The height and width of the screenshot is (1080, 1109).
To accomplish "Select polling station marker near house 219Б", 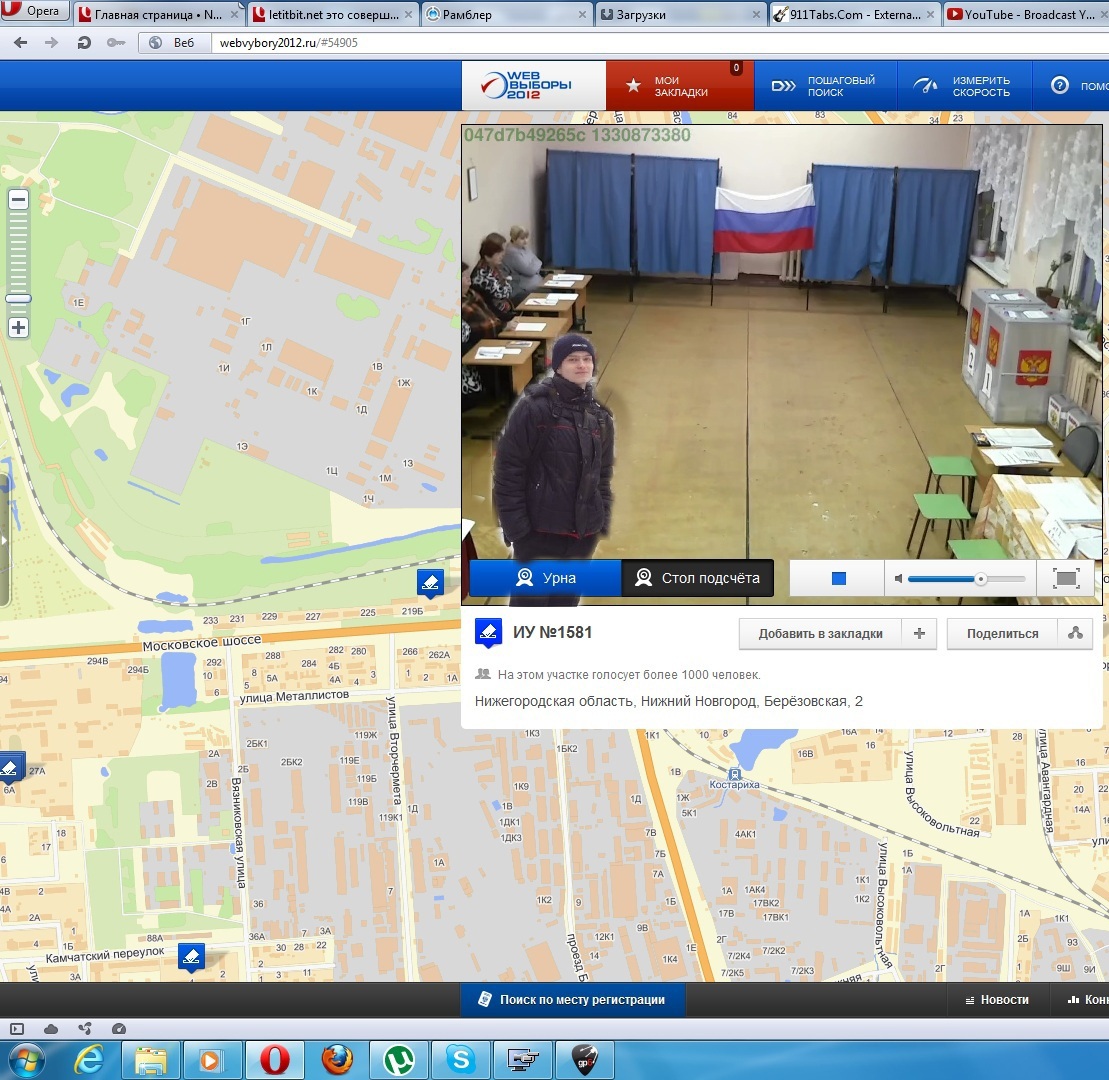I will coord(430,583).
